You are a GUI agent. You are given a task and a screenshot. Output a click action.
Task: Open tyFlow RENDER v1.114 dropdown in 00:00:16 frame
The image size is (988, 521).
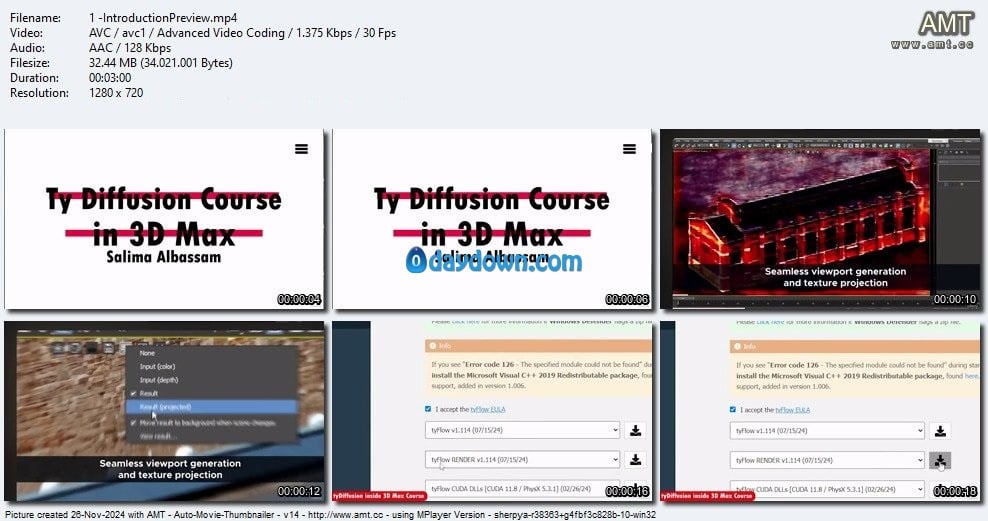click(x=522, y=460)
